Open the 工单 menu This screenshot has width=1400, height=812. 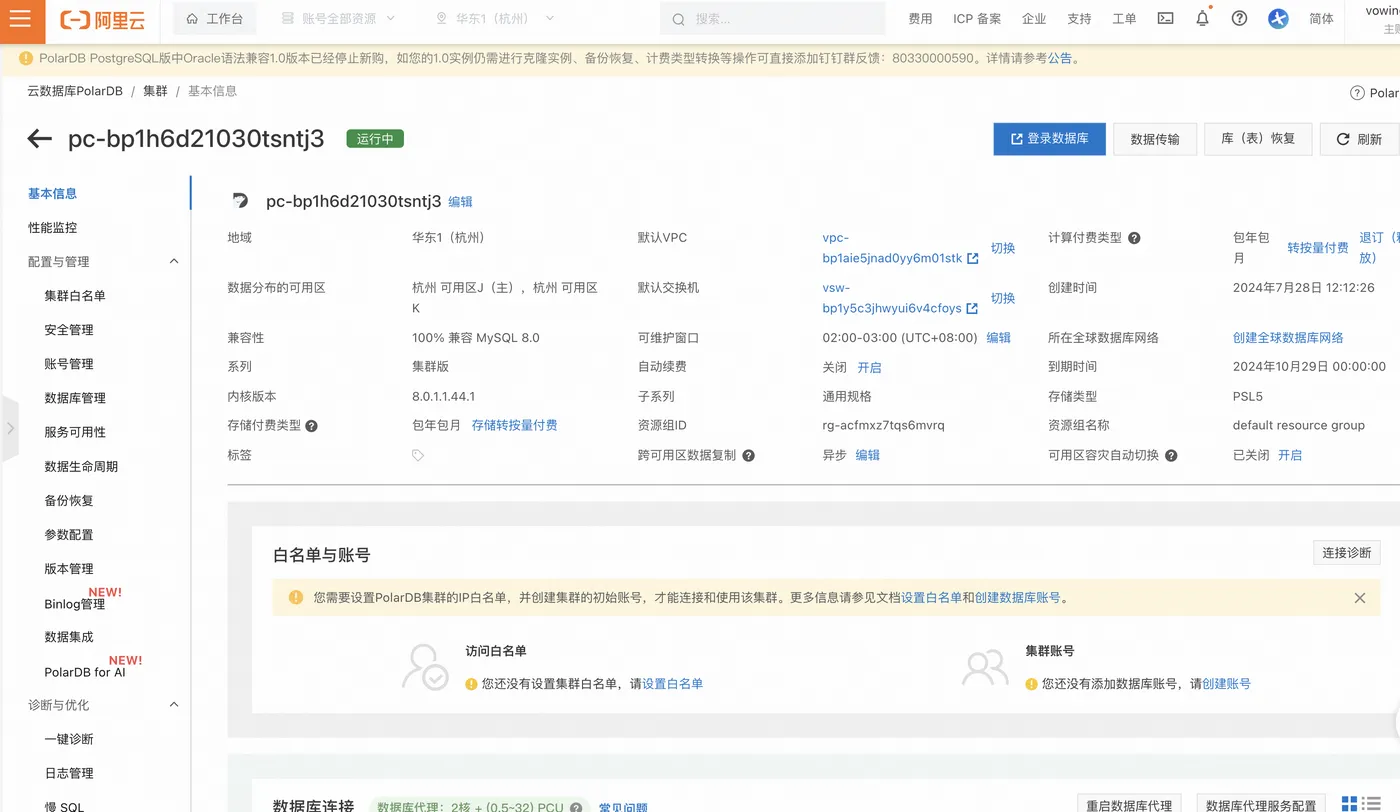[1124, 19]
